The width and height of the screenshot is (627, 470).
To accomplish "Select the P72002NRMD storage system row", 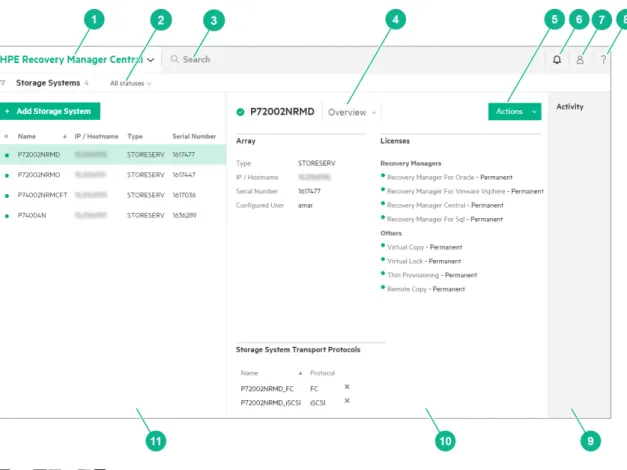I will 113,155.
